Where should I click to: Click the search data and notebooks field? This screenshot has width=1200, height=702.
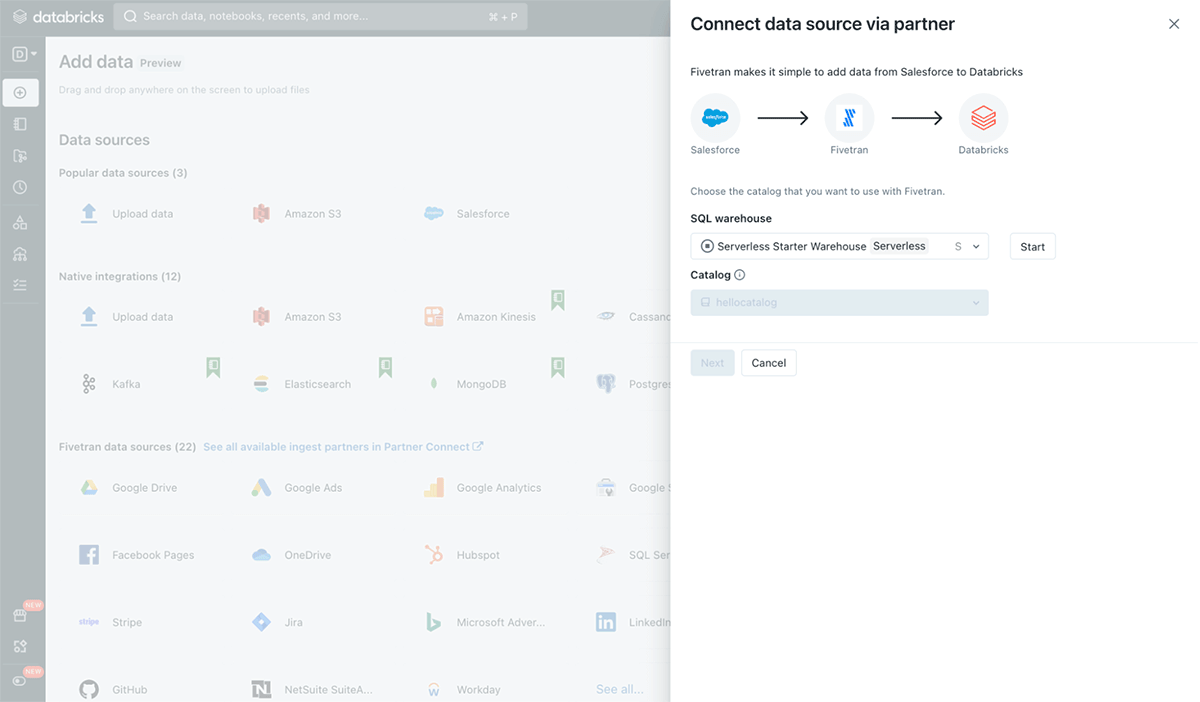click(320, 17)
